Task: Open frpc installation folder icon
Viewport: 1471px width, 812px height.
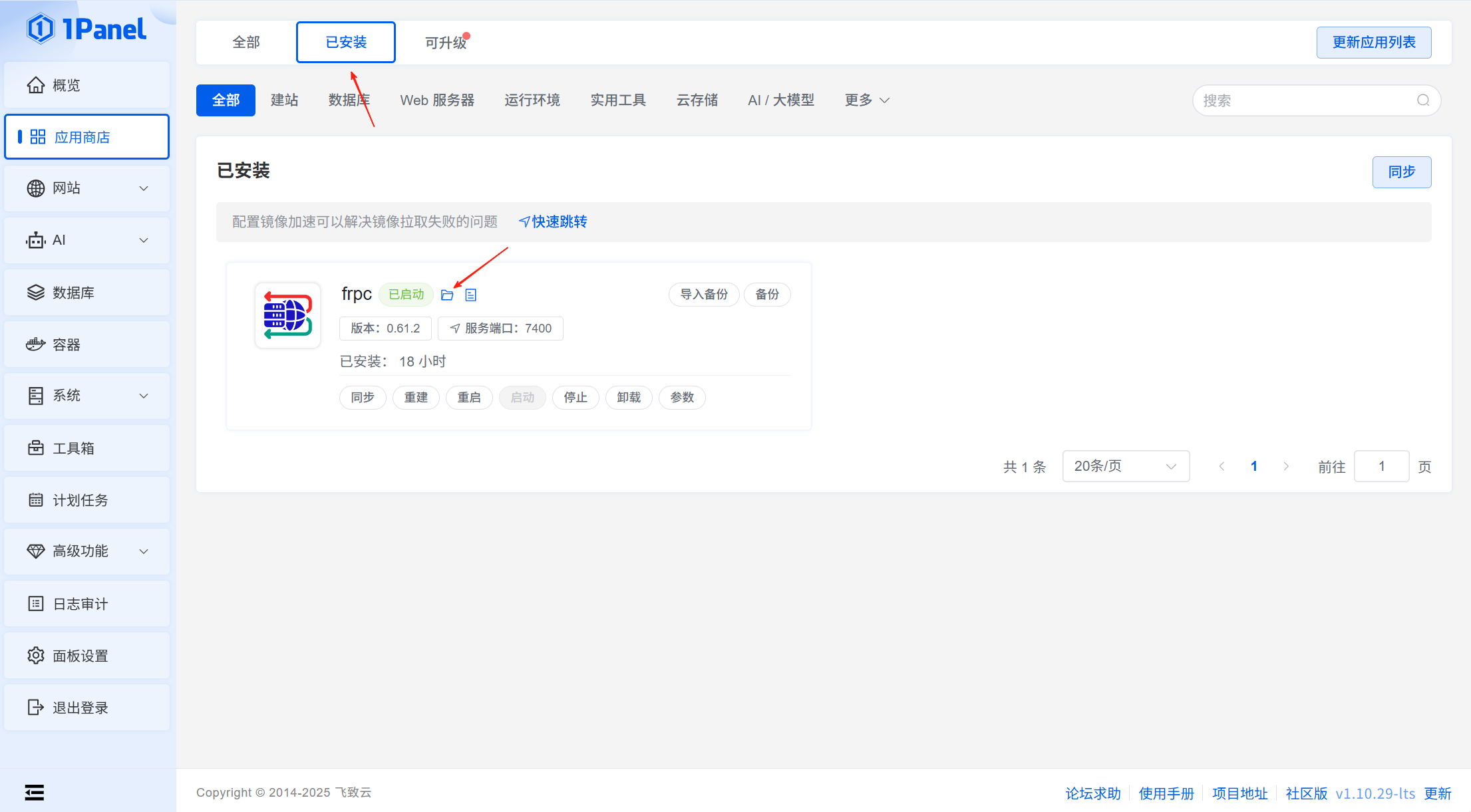Action: click(447, 295)
